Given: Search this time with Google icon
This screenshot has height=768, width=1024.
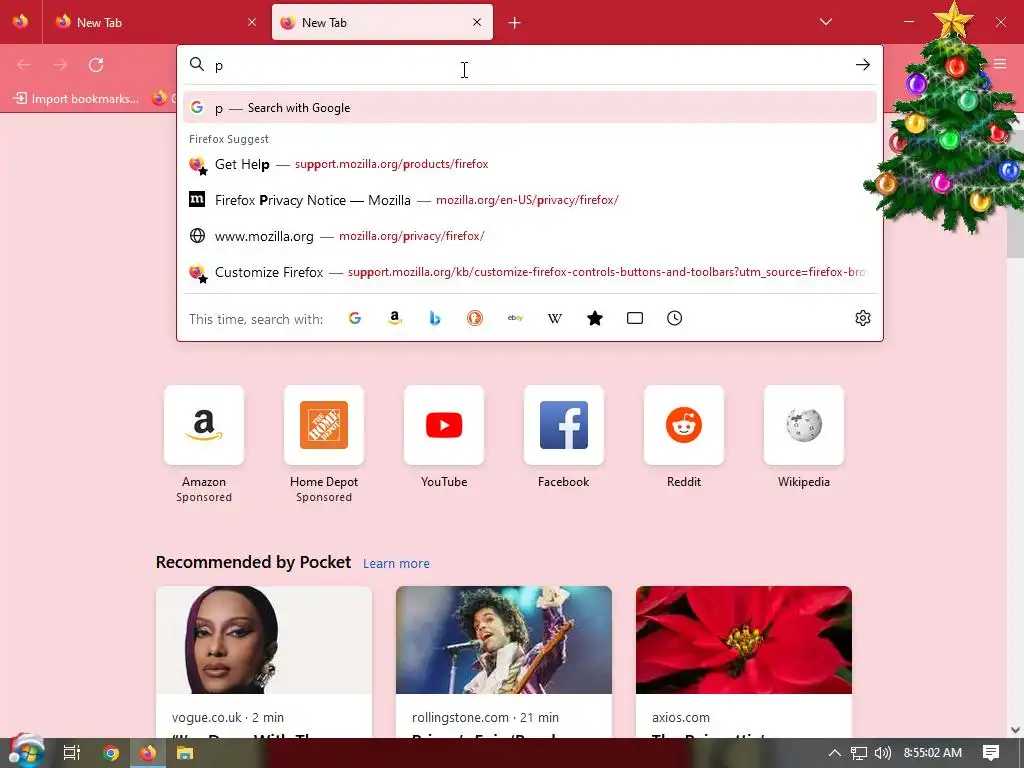Looking at the screenshot, I should click(355, 318).
